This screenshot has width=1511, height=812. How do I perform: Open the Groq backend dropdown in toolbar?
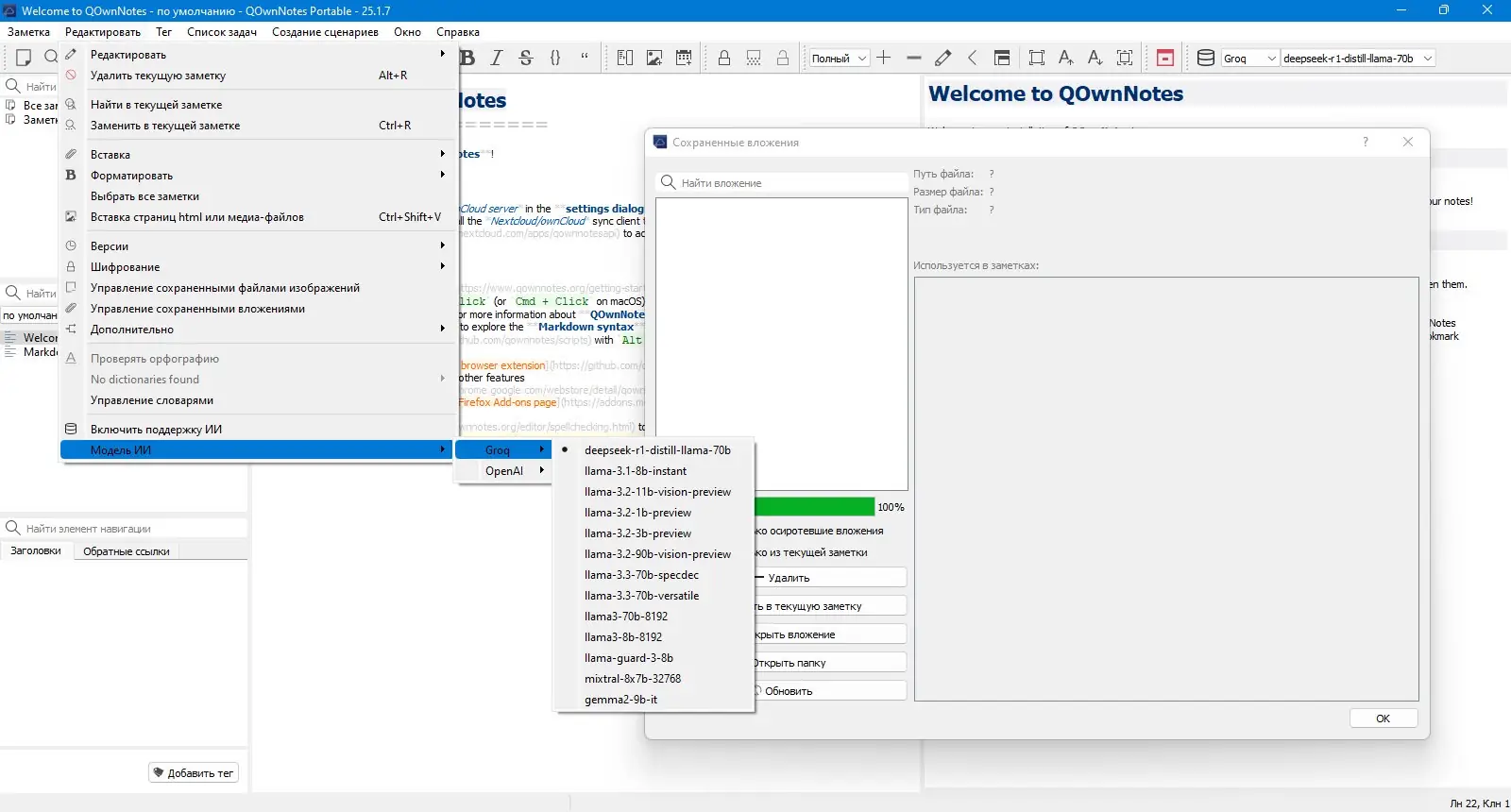[1249, 59]
